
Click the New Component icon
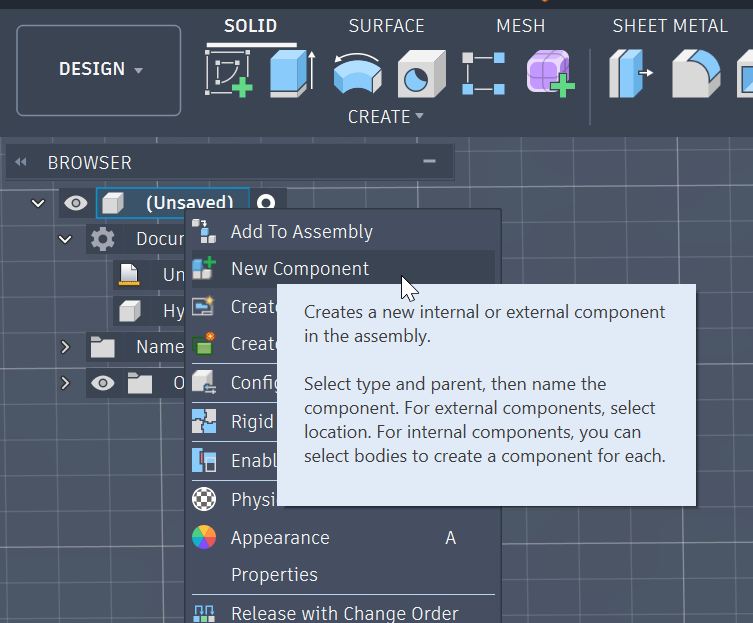tap(204, 269)
